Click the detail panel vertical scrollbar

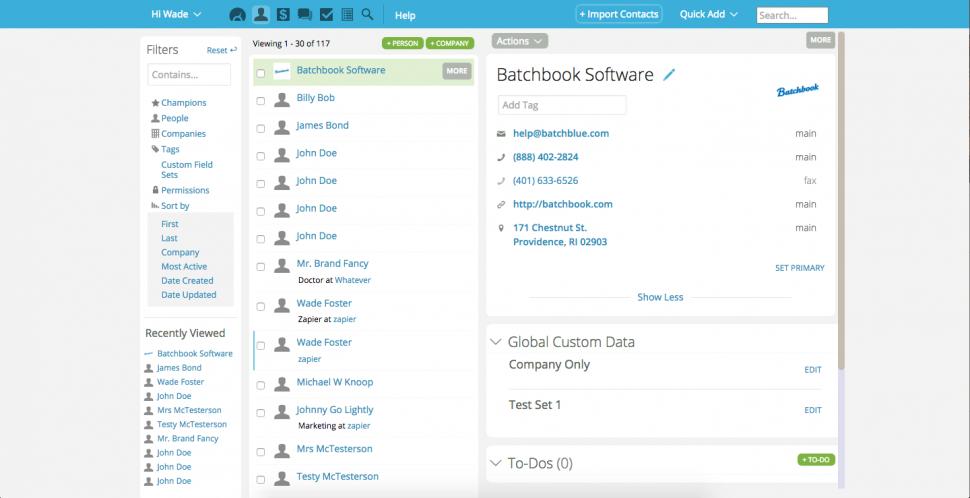click(x=841, y=201)
